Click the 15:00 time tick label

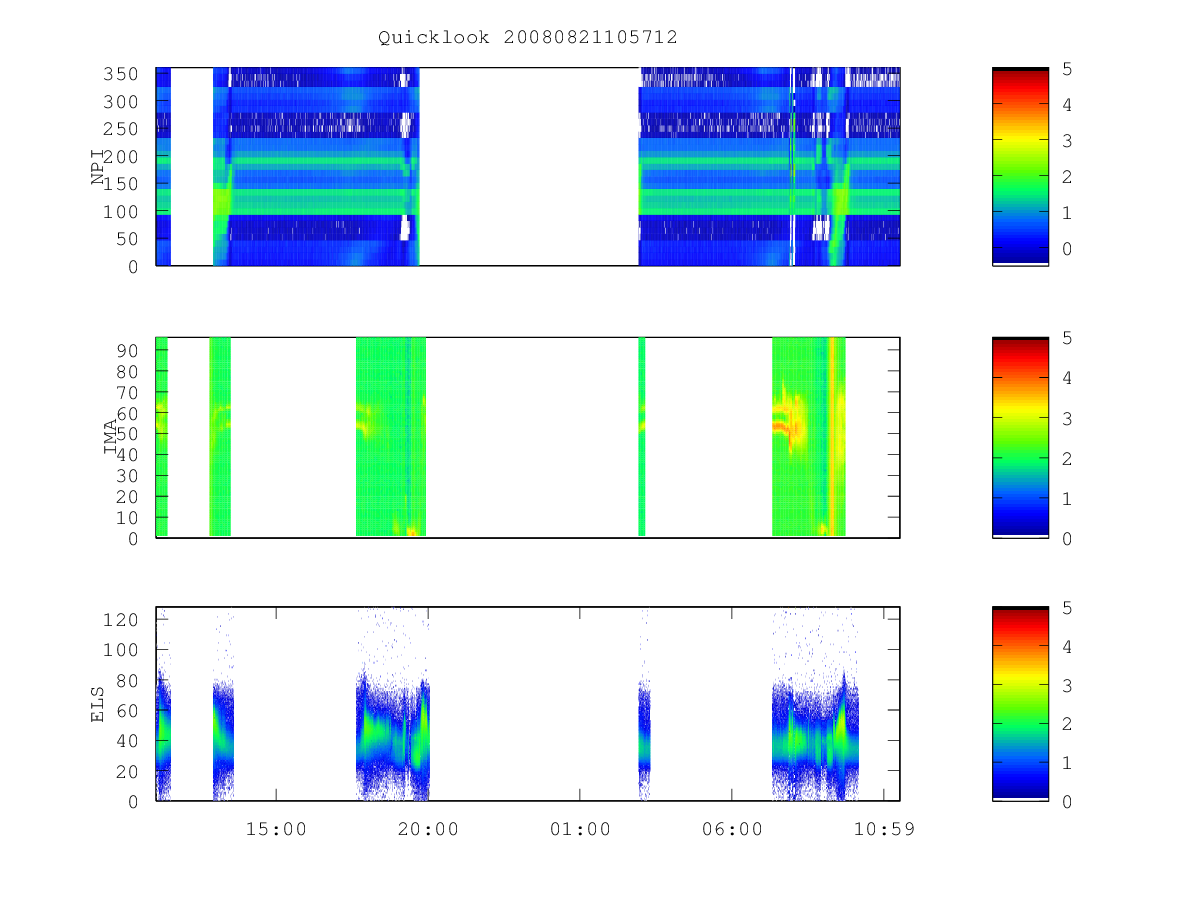point(276,829)
